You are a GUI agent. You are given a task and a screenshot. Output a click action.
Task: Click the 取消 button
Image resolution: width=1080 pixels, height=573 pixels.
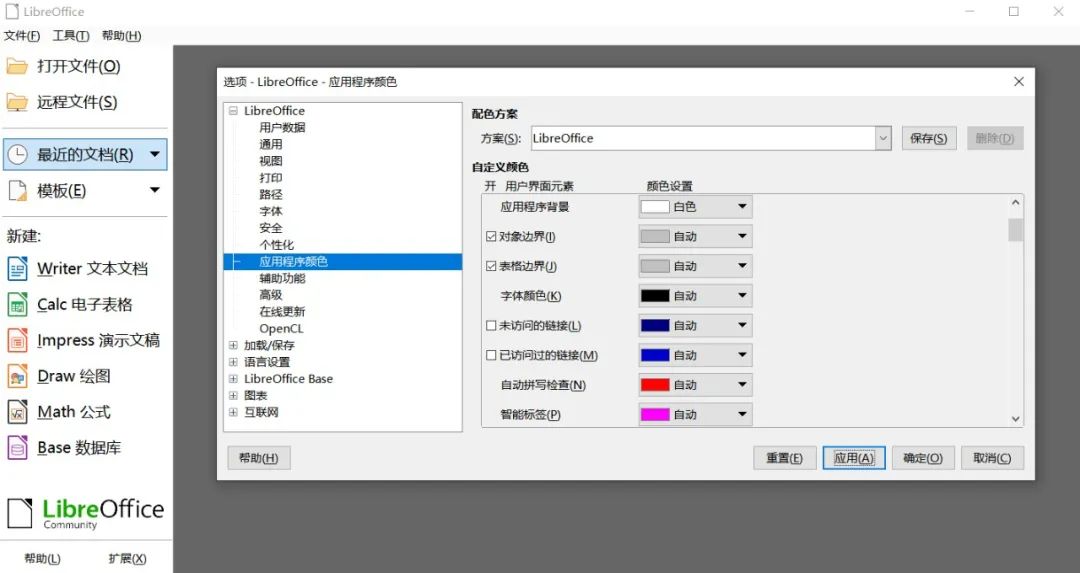tap(992, 458)
